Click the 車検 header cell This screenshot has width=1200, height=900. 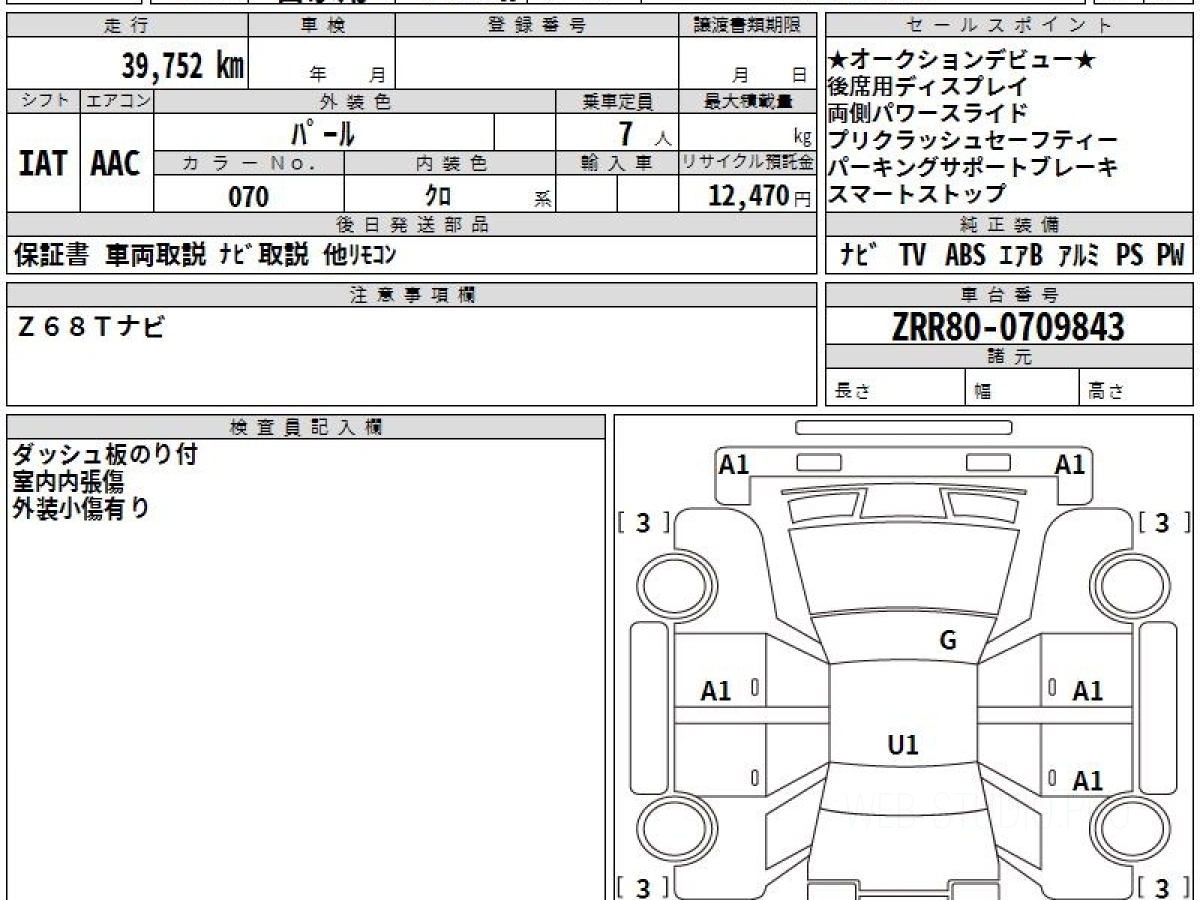(322, 26)
